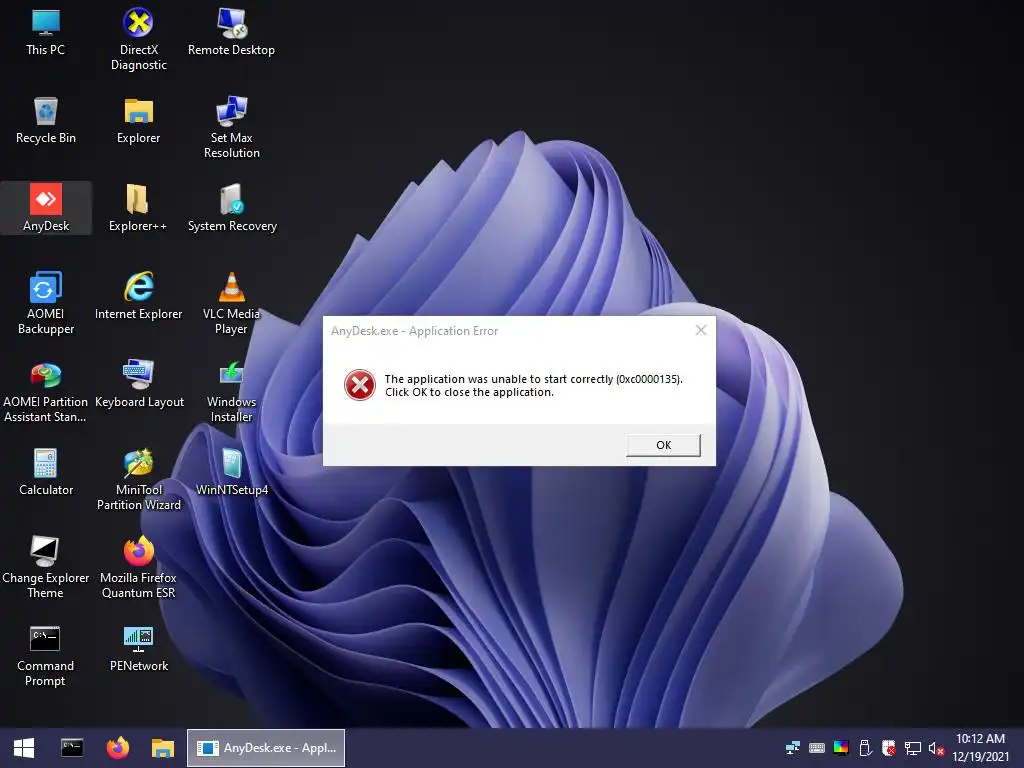Open File Explorer from the taskbar

click(x=163, y=748)
